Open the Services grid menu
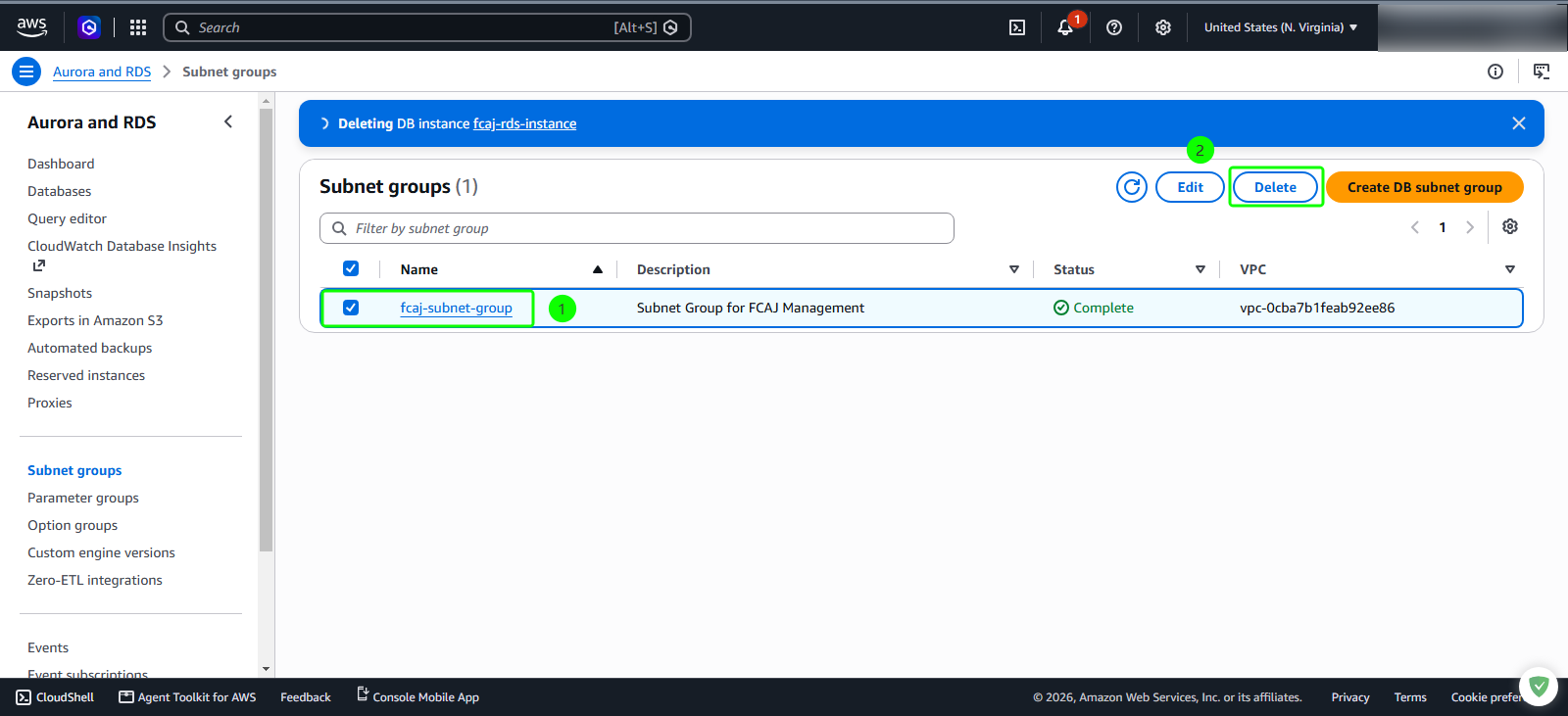Viewport: 1568px width, 716px height. 138,27
